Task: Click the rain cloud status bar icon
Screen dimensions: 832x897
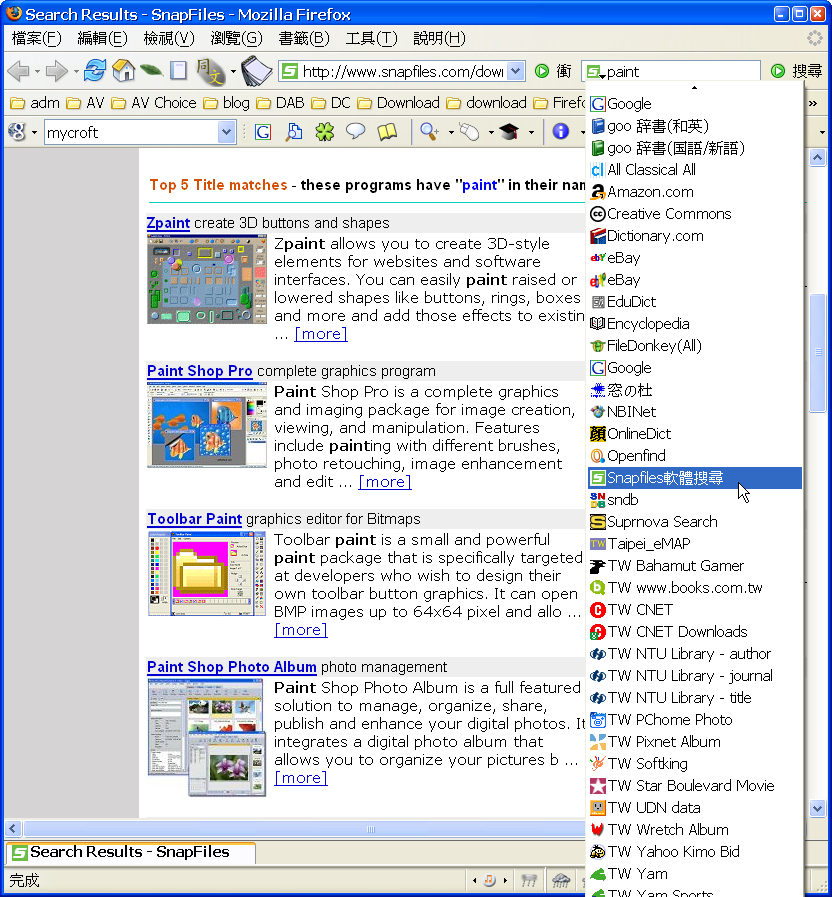Action: point(562,880)
